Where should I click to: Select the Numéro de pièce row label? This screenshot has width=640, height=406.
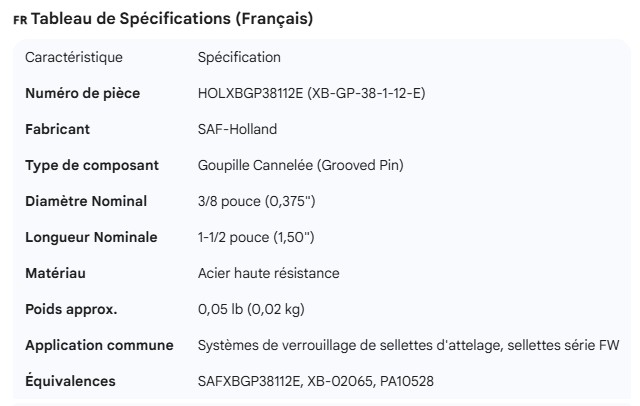[82, 93]
